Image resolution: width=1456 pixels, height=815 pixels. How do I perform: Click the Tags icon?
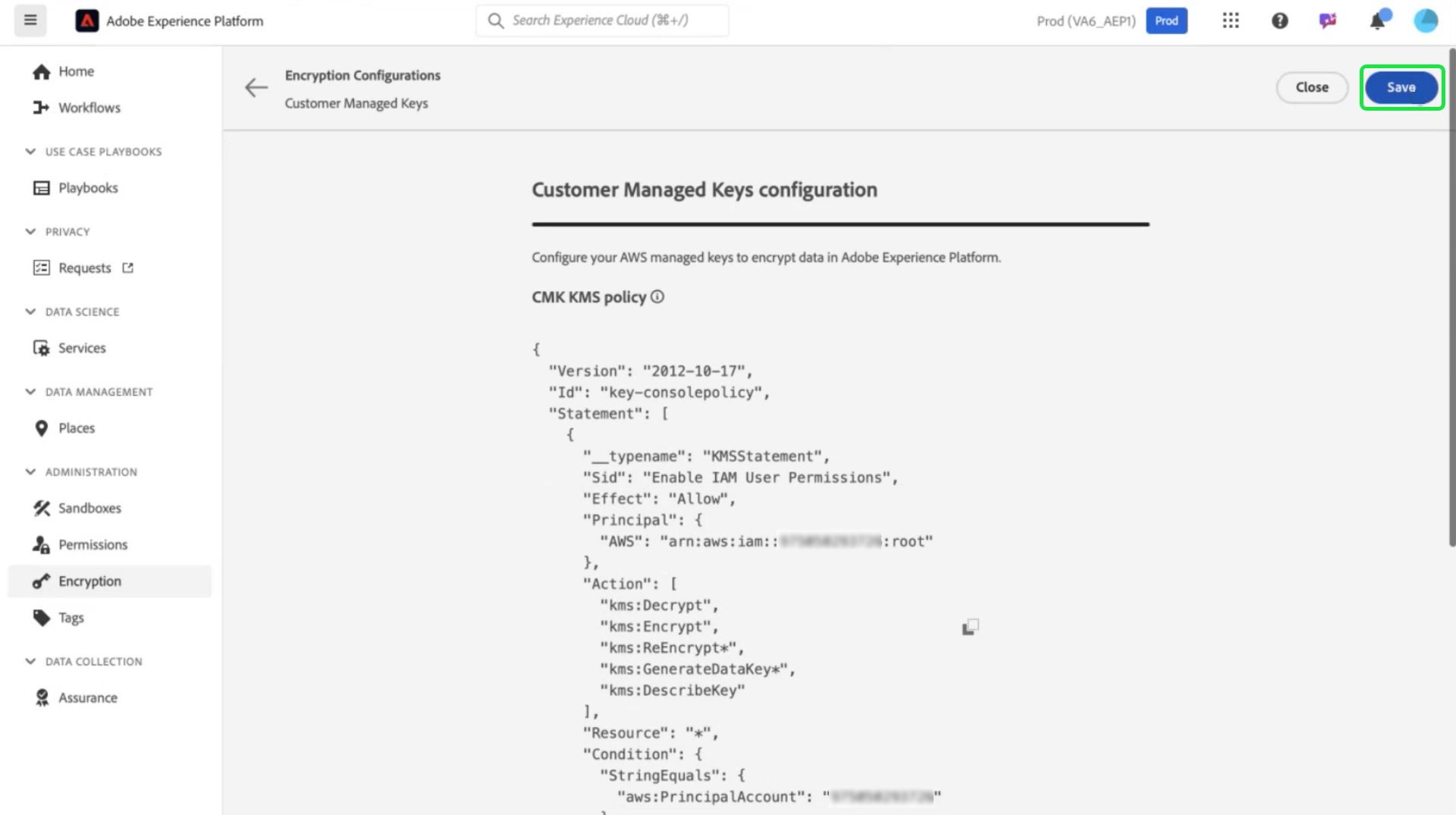pos(42,618)
